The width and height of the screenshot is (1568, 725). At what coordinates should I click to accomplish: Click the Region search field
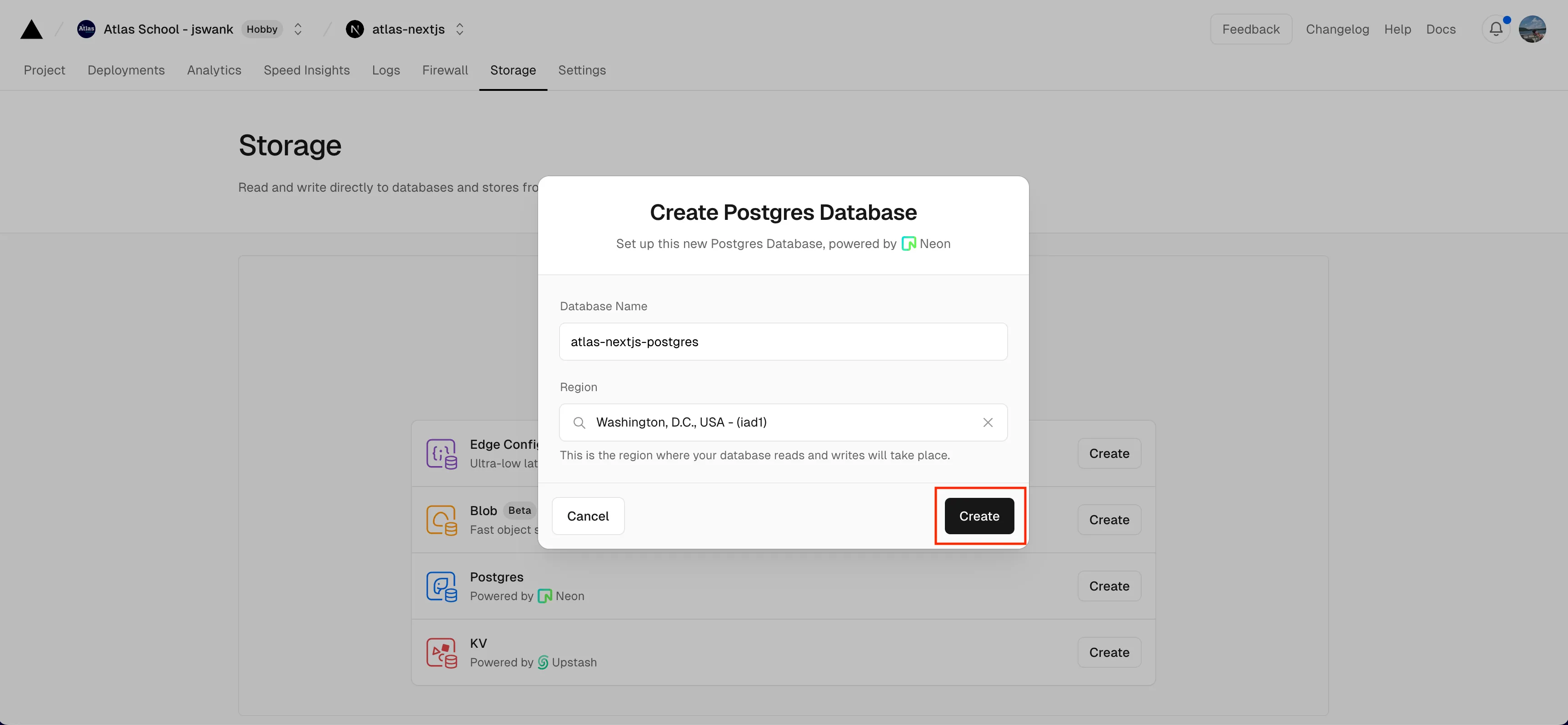pyautogui.click(x=784, y=422)
